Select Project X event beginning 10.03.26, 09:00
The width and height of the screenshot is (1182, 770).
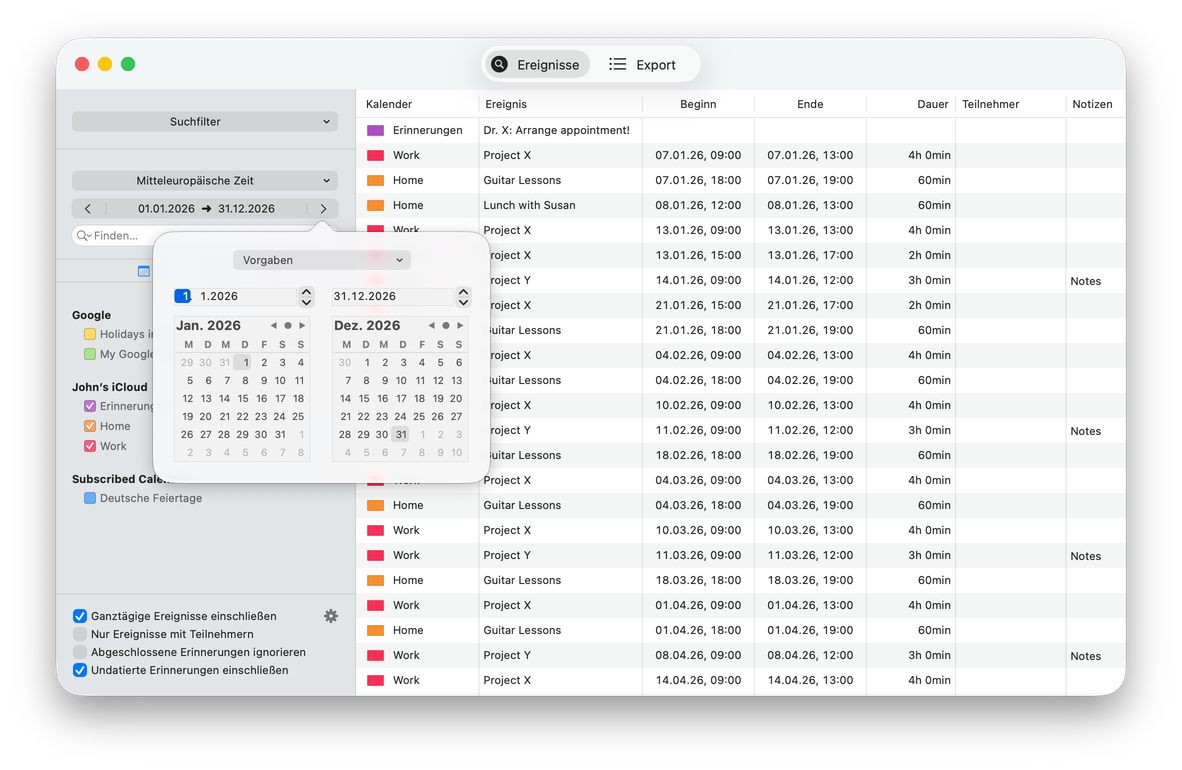[x=507, y=530]
